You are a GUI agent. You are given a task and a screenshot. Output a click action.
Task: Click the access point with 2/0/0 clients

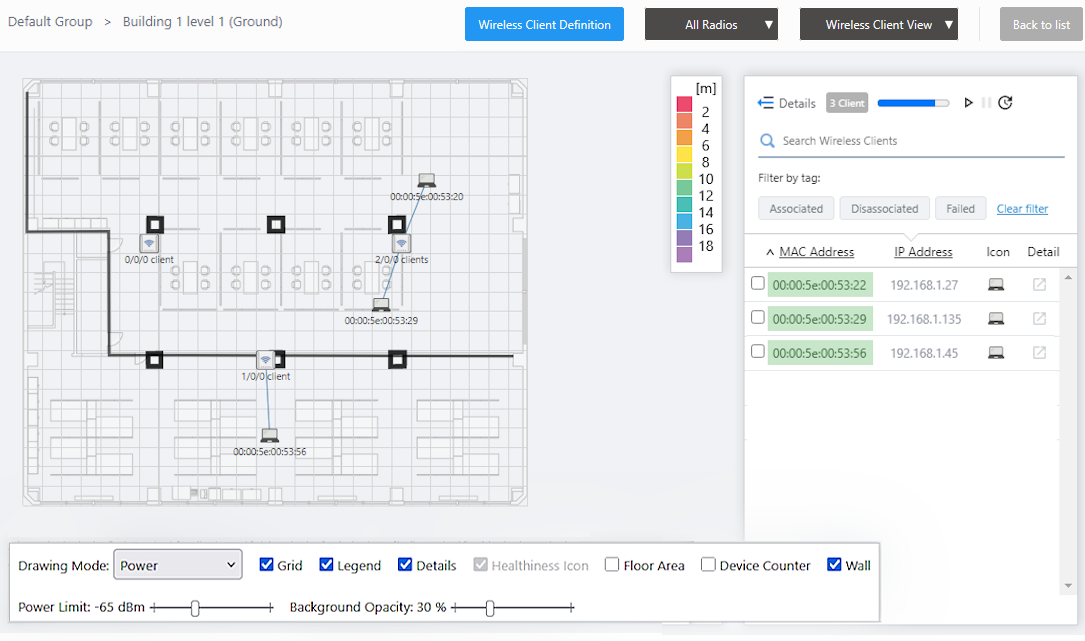coord(401,243)
